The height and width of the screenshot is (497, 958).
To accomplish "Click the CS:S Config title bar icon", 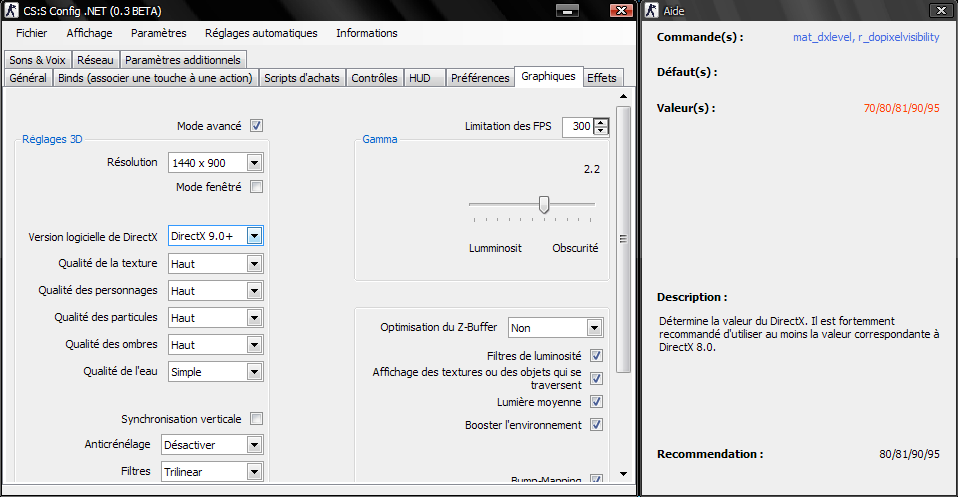I will click(13, 11).
